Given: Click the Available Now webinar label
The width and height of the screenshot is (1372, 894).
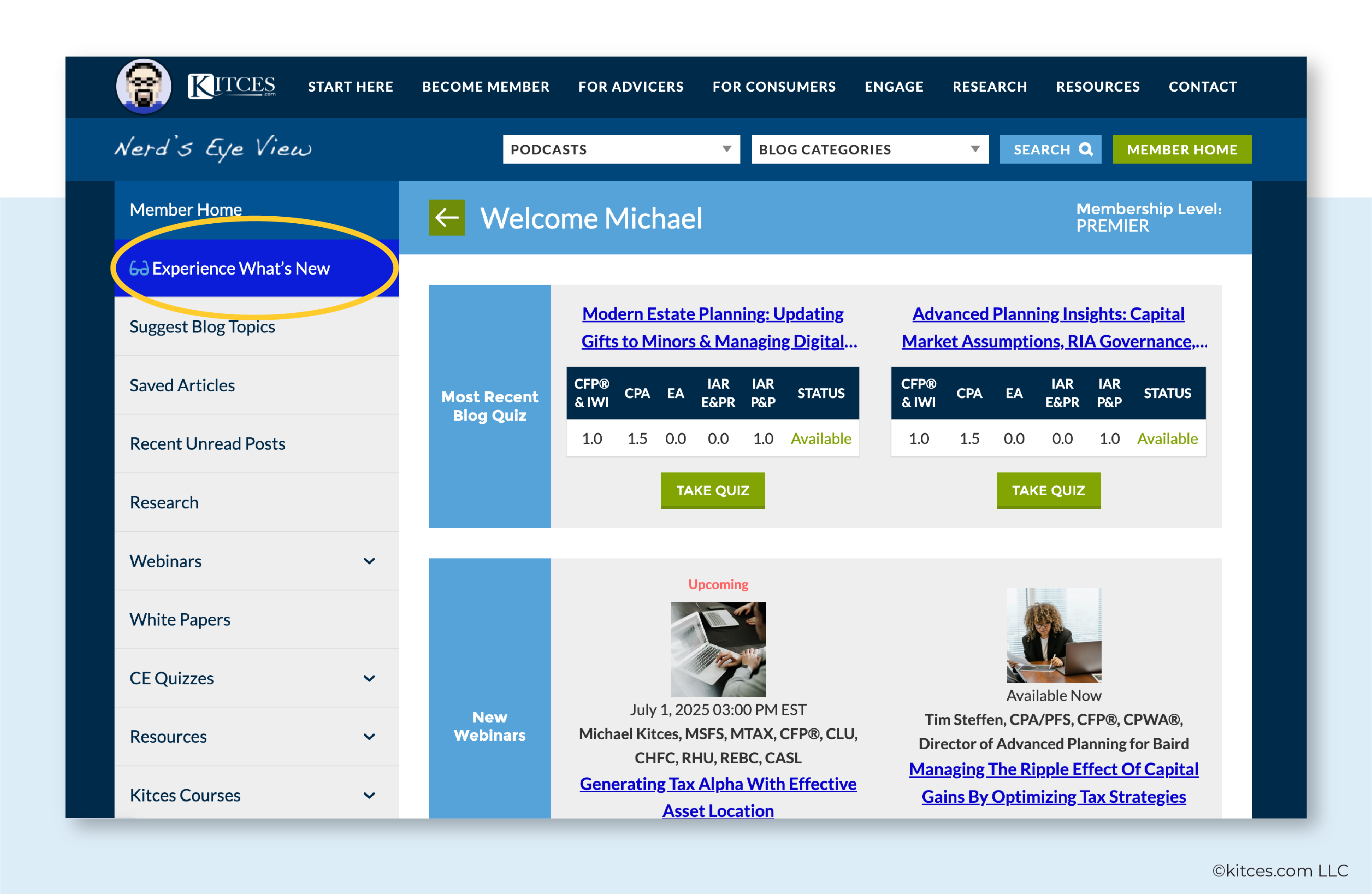Looking at the screenshot, I should 1054,695.
